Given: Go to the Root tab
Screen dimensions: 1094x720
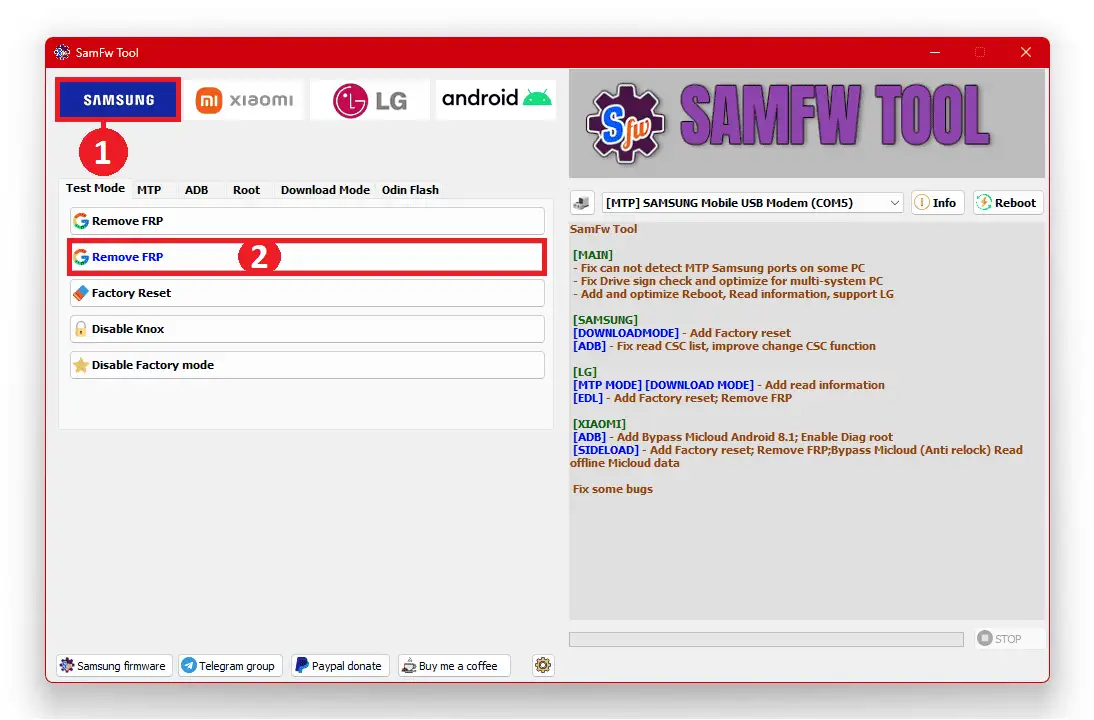Looking at the screenshot, I should coord(246,190).
